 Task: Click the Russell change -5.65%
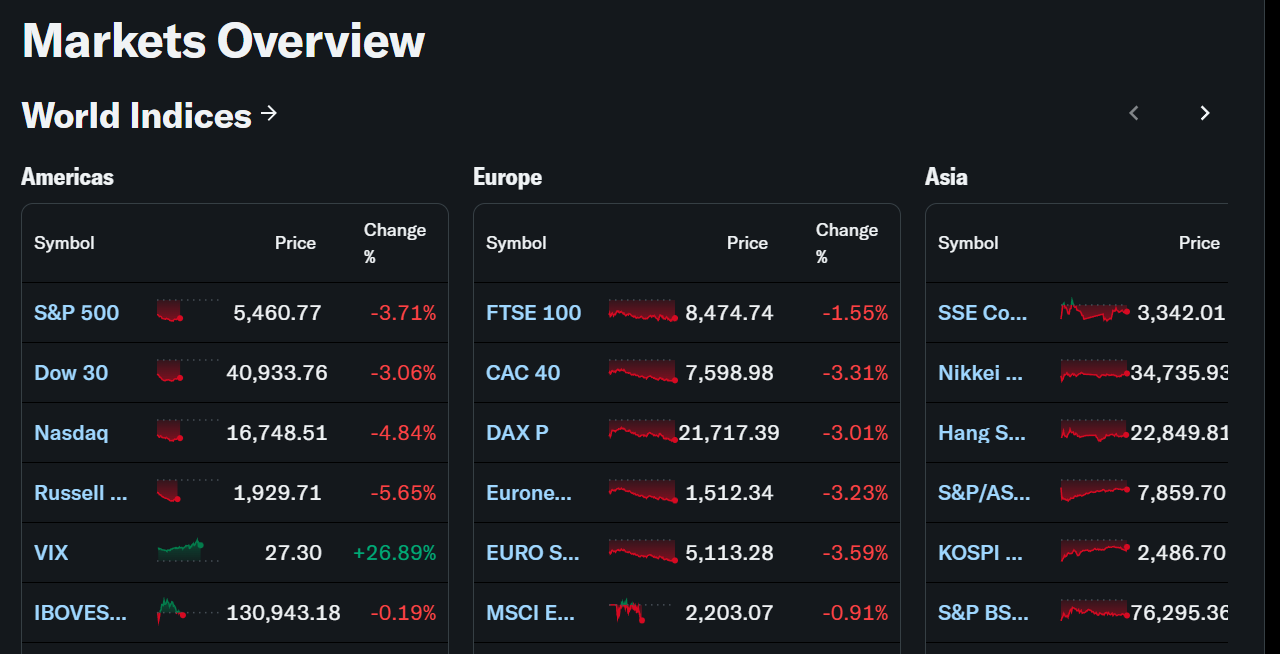[403, 493]
